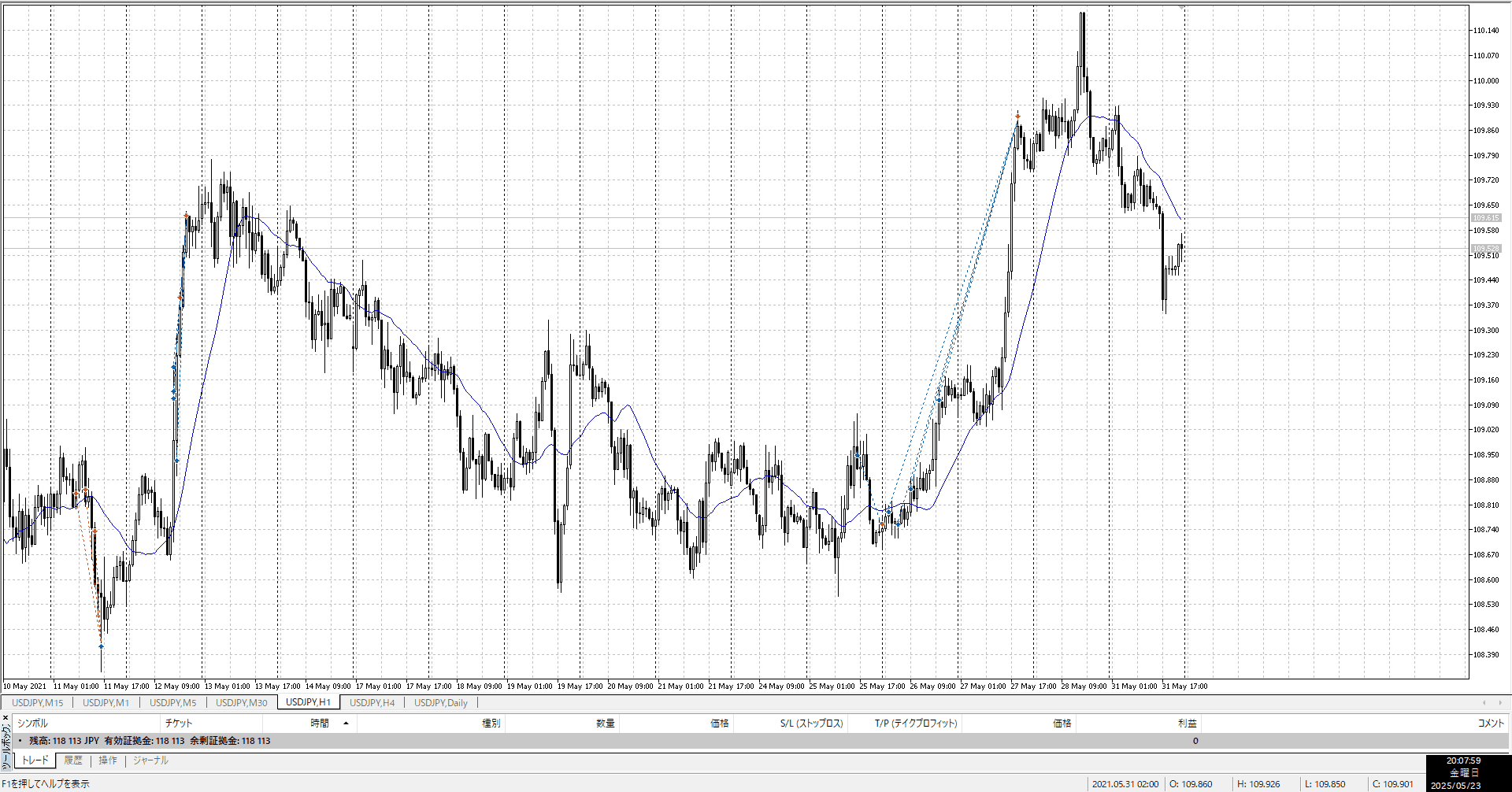The height and width of the screenshot is (792, 1512).
Task: Open the USDJPY,M1 chart tab
Action: tap(106, 702)
